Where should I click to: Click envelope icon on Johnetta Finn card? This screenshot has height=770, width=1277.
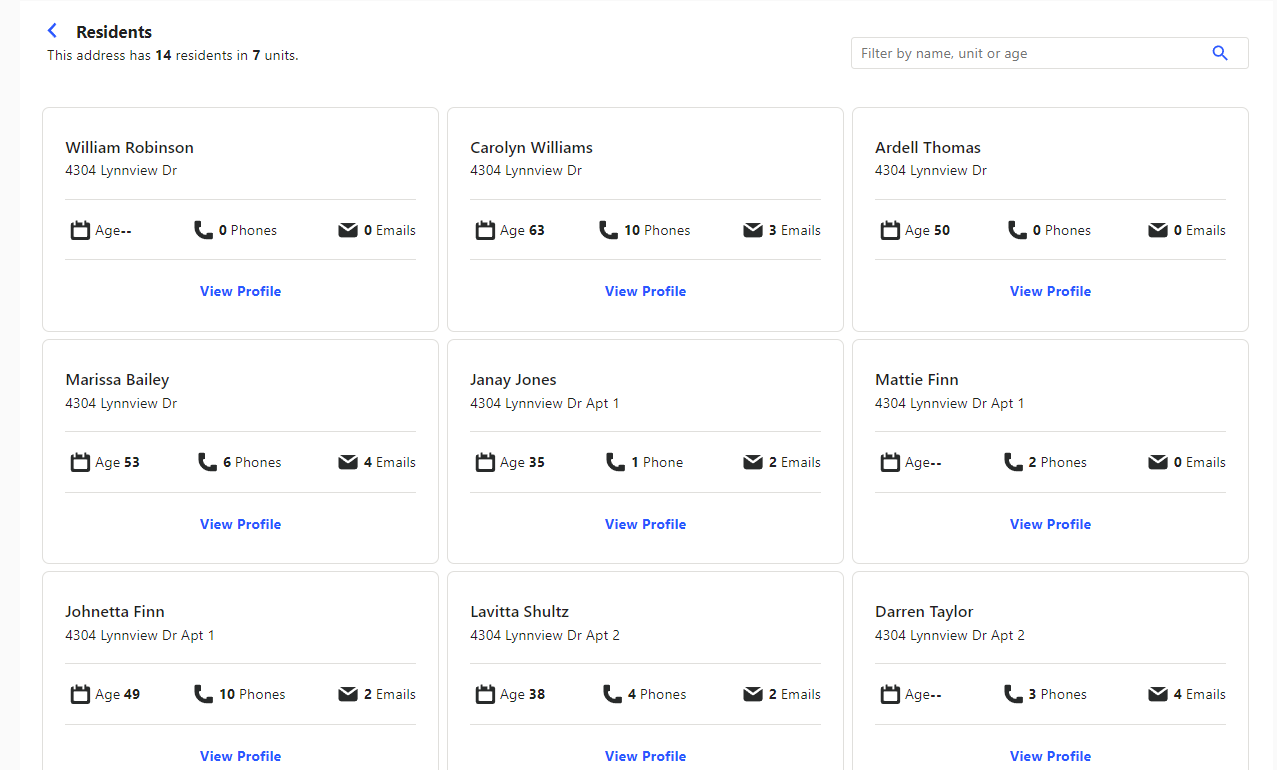coord(348,694)
